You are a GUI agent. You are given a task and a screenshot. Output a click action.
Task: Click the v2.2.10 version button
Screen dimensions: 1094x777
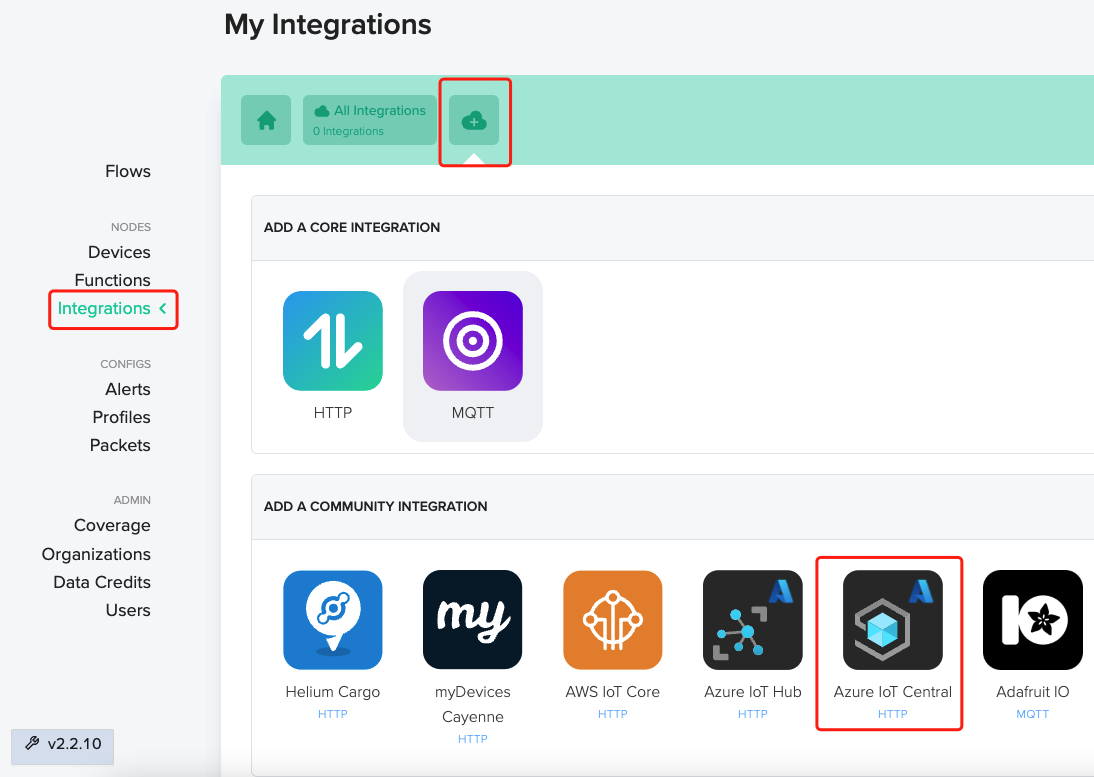point(63,746)
